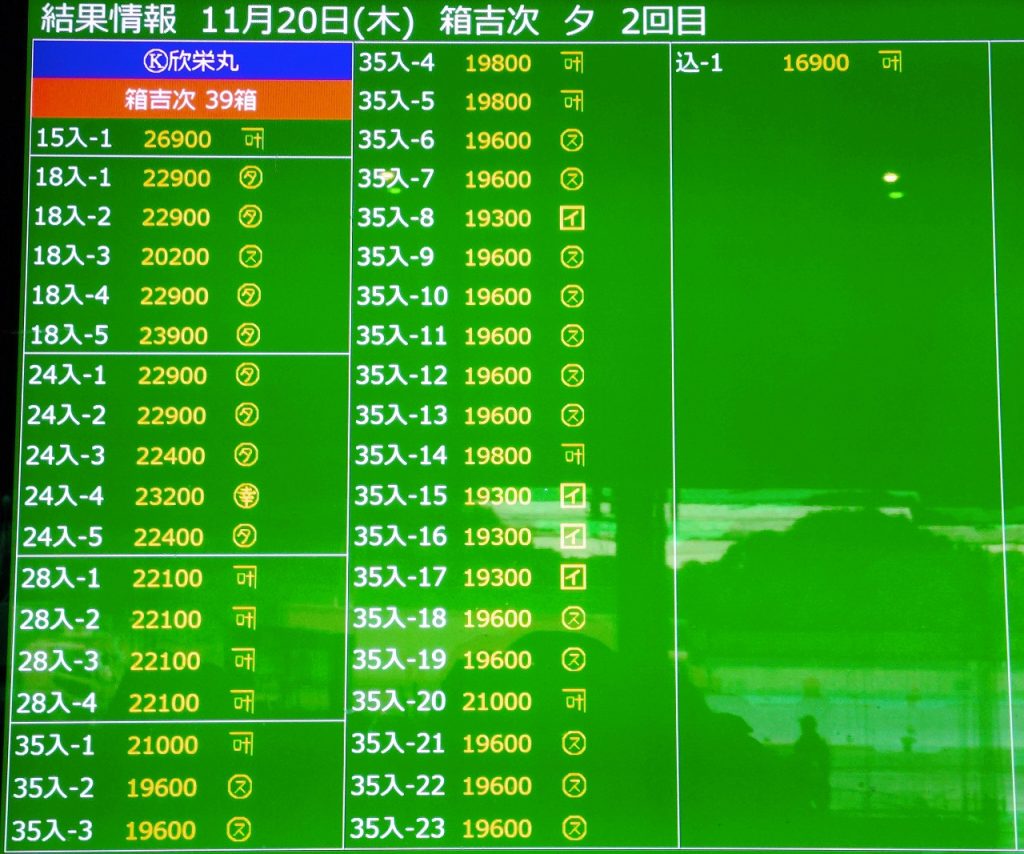
Task: Click the price 23200 on row 24入-4
Action: pyautogui.click(x=169, y=496)
